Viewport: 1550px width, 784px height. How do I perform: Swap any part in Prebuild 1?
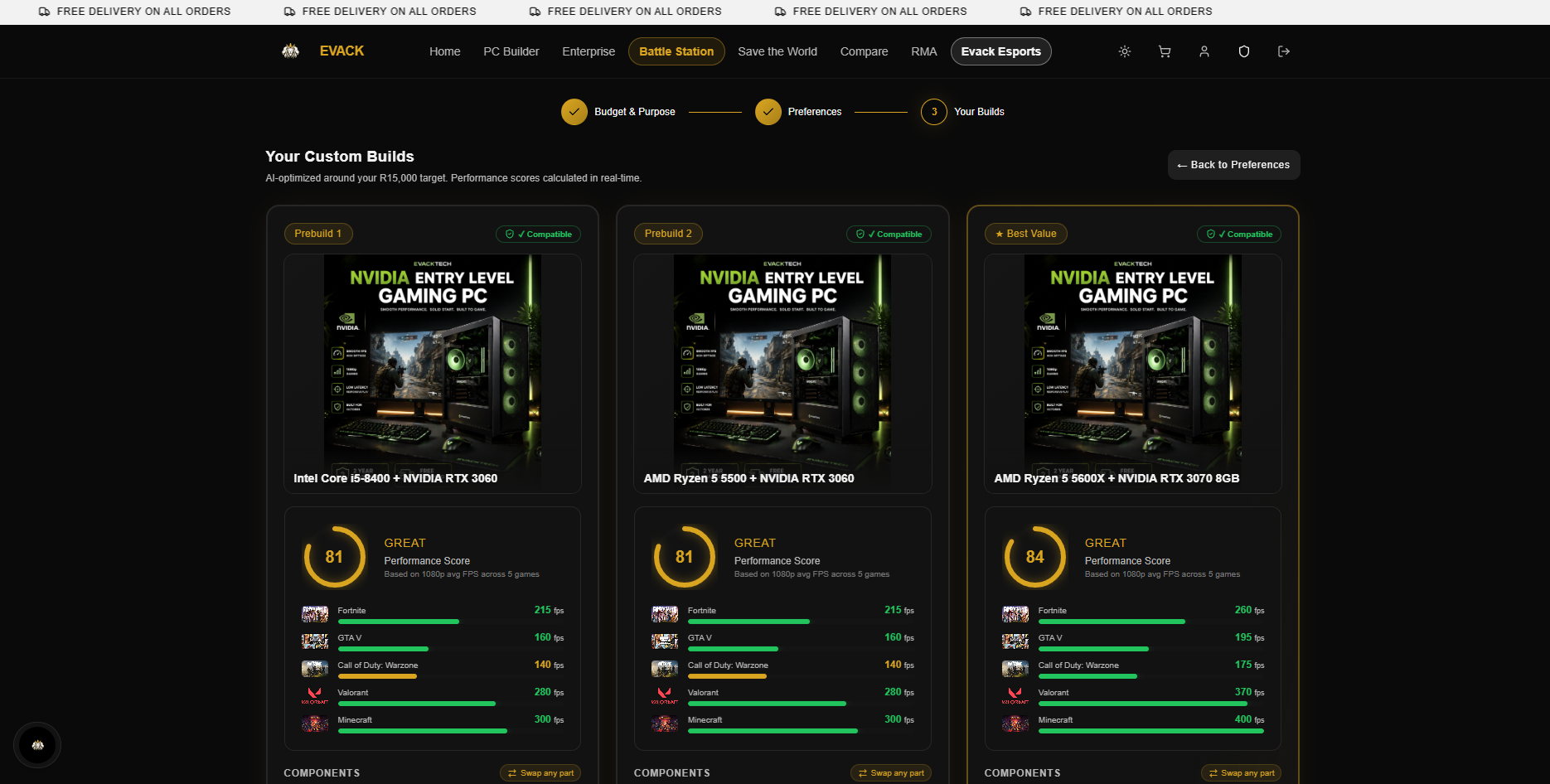[540, 773]
